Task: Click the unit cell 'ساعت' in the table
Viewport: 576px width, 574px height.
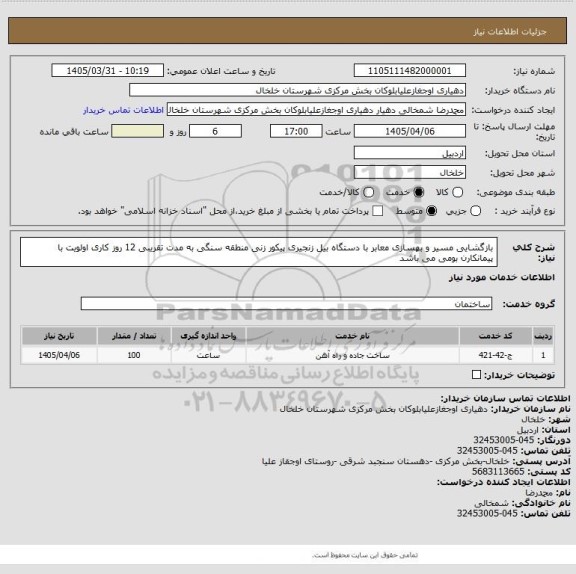Action: tap(208, 355)
